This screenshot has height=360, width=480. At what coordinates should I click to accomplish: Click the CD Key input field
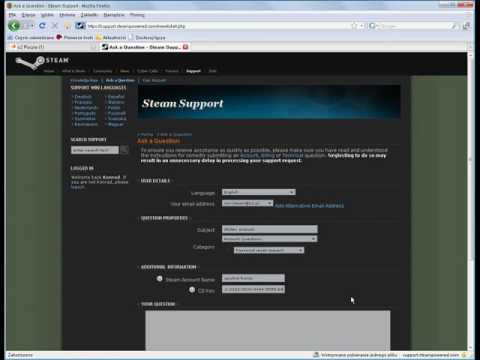point(253,289)
